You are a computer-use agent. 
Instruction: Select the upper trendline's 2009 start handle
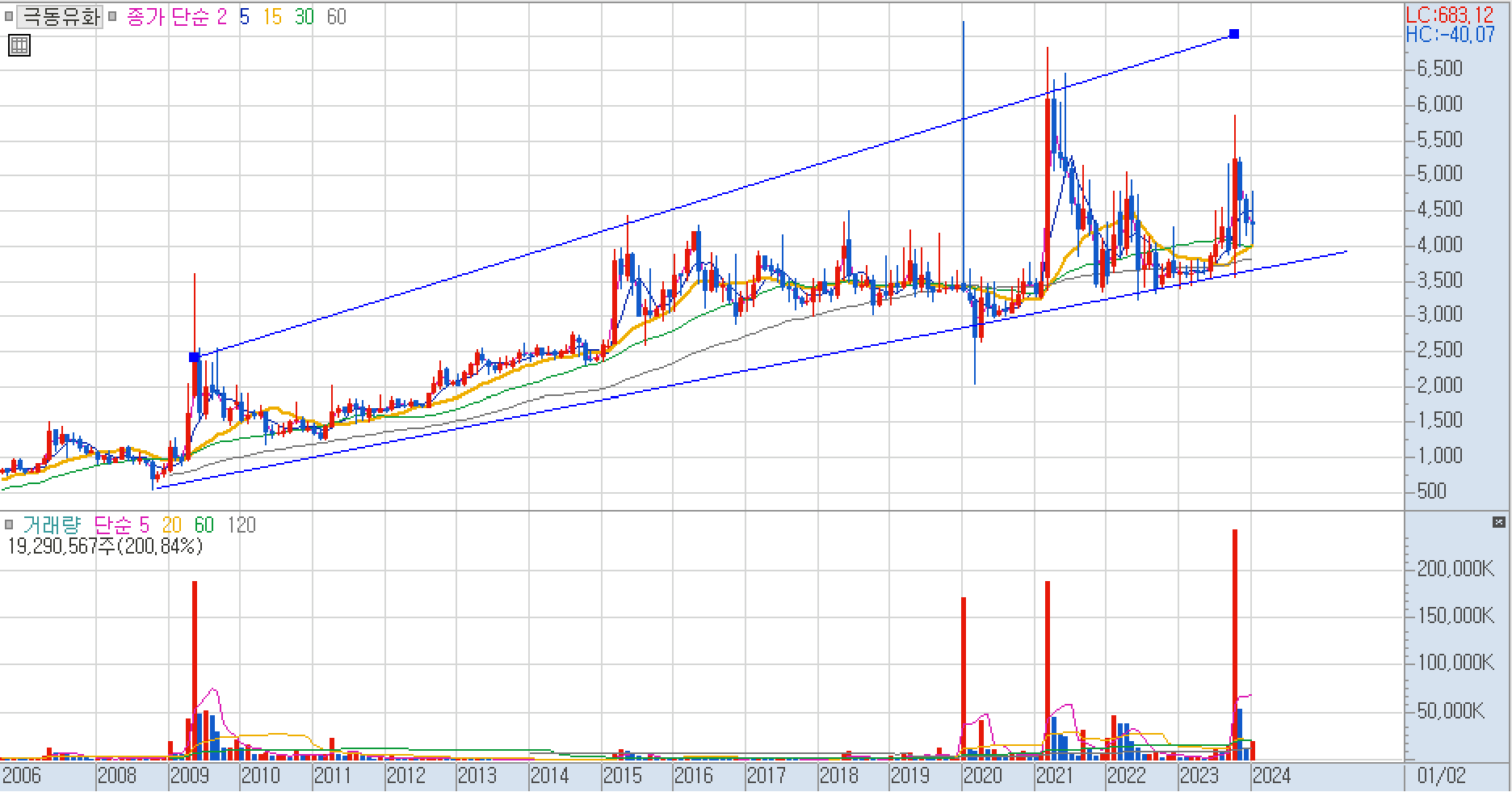(x=194, y=356)
